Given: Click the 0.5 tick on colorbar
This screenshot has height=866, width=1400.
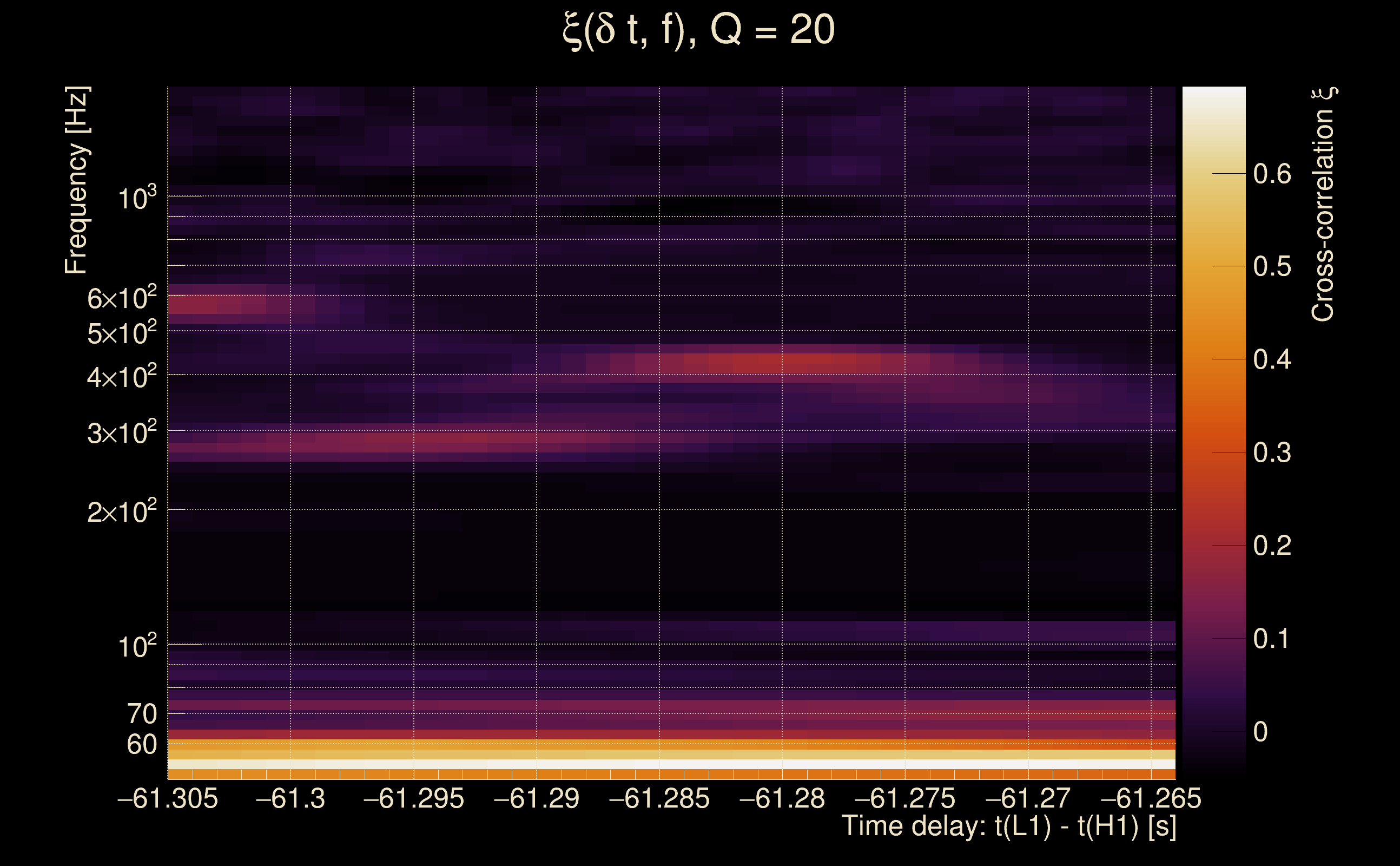Looking at the screenshot, I should pyautogui.click(x=1272, y=266).
